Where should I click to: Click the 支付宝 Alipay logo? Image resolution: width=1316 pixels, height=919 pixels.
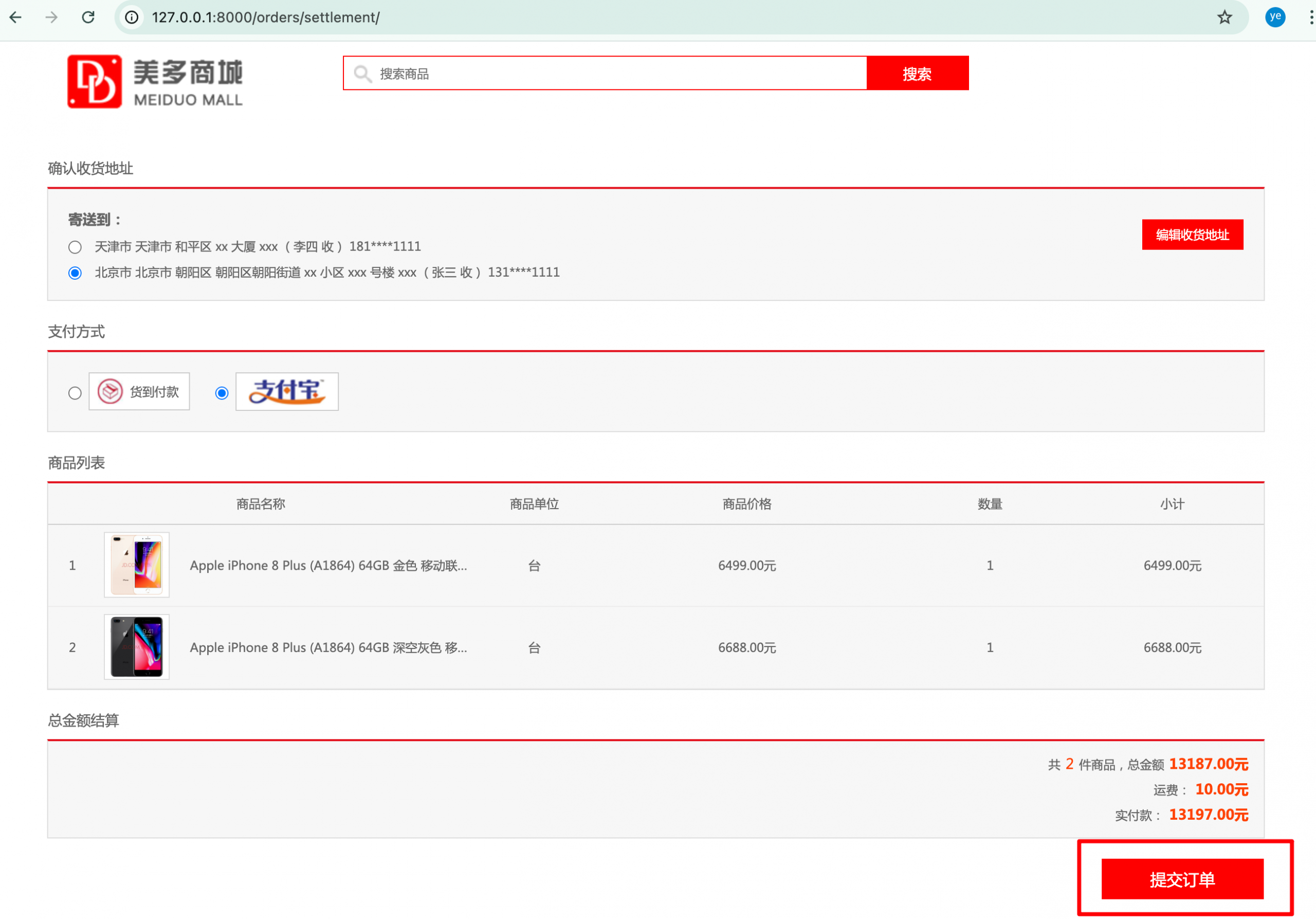click(x=287, y=391)
